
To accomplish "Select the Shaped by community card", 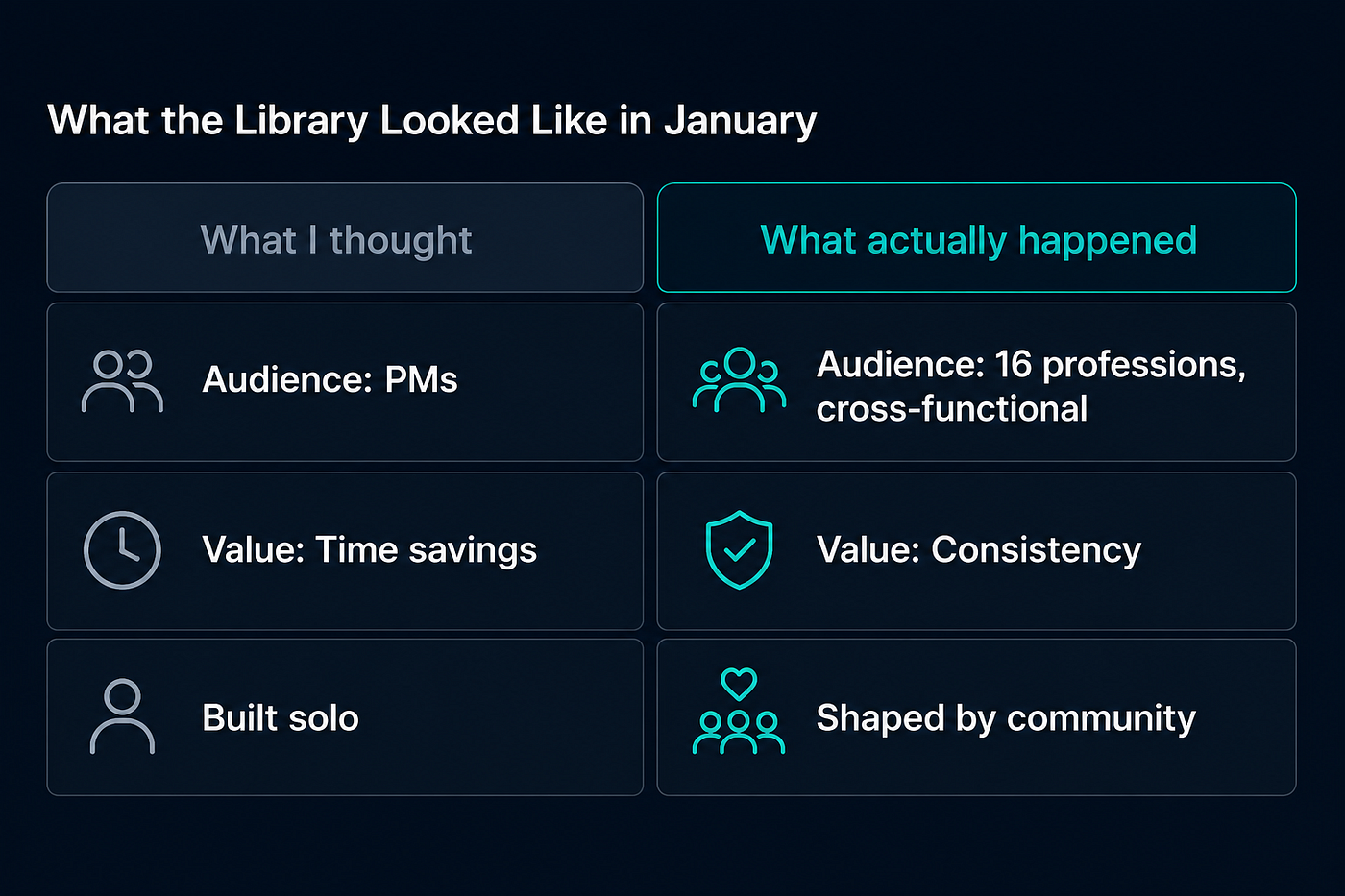I will (x=977, y=717).
